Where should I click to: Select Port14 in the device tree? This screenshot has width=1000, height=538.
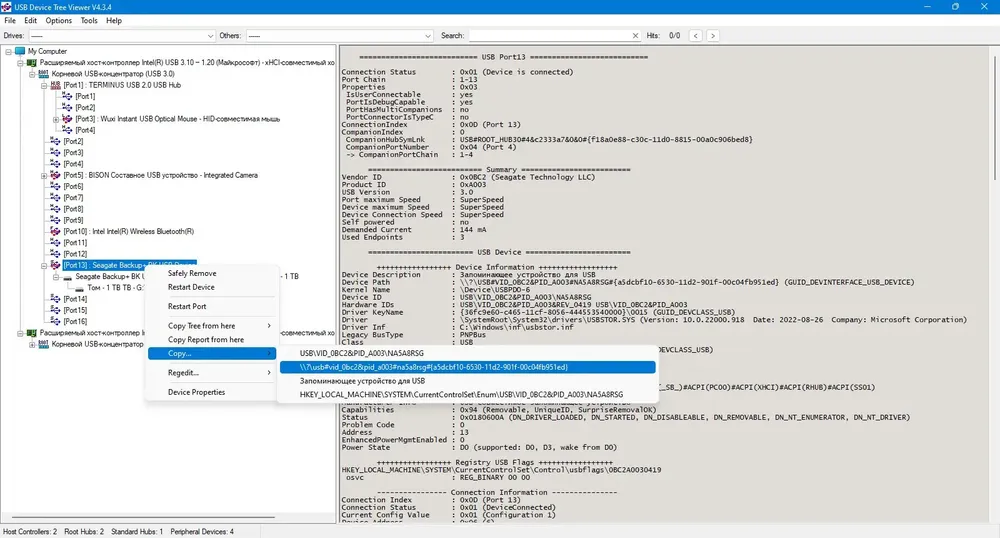[75, 299]
